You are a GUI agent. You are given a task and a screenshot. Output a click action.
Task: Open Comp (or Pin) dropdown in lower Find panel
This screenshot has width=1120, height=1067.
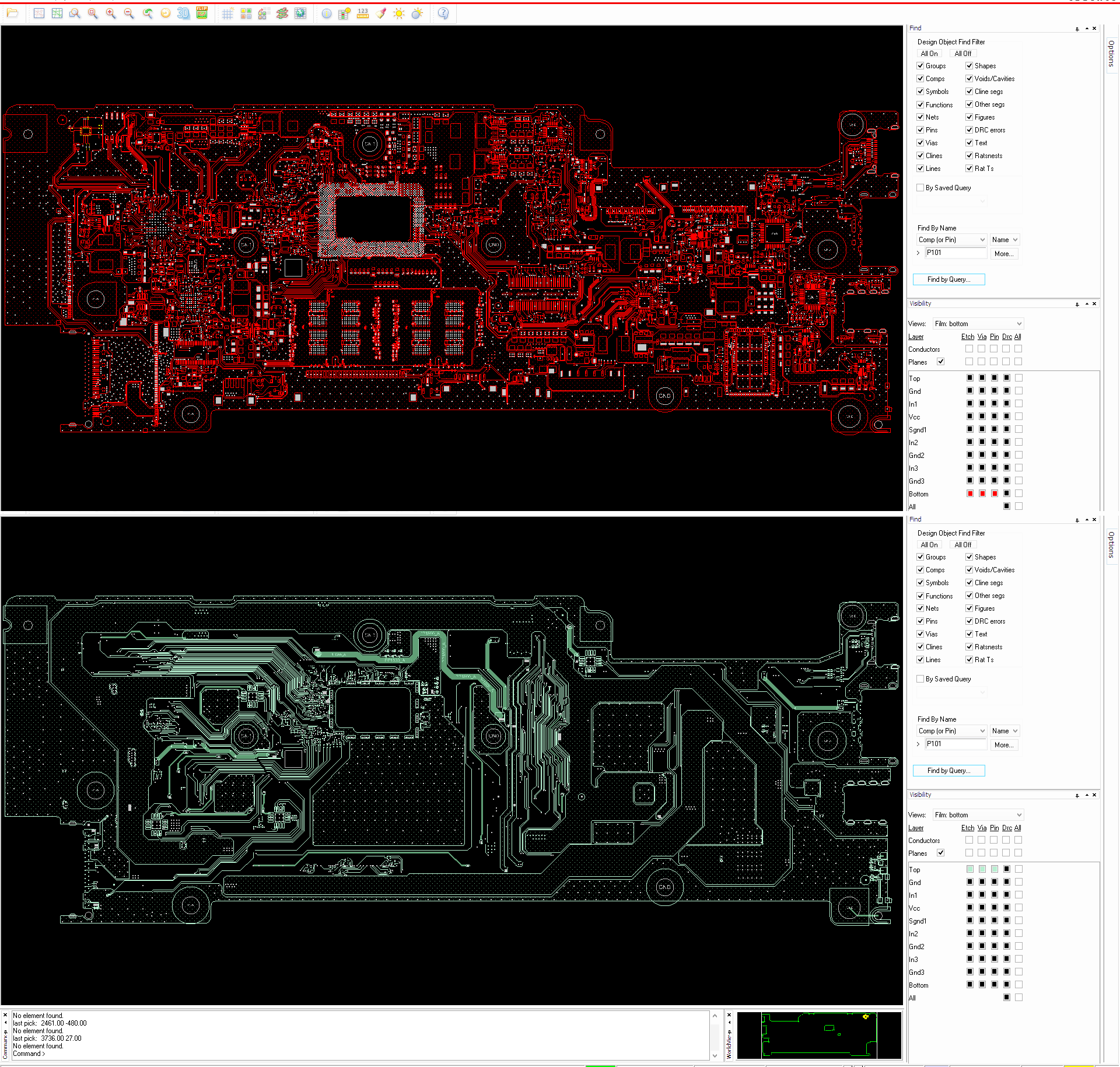[x=951, y=731]
